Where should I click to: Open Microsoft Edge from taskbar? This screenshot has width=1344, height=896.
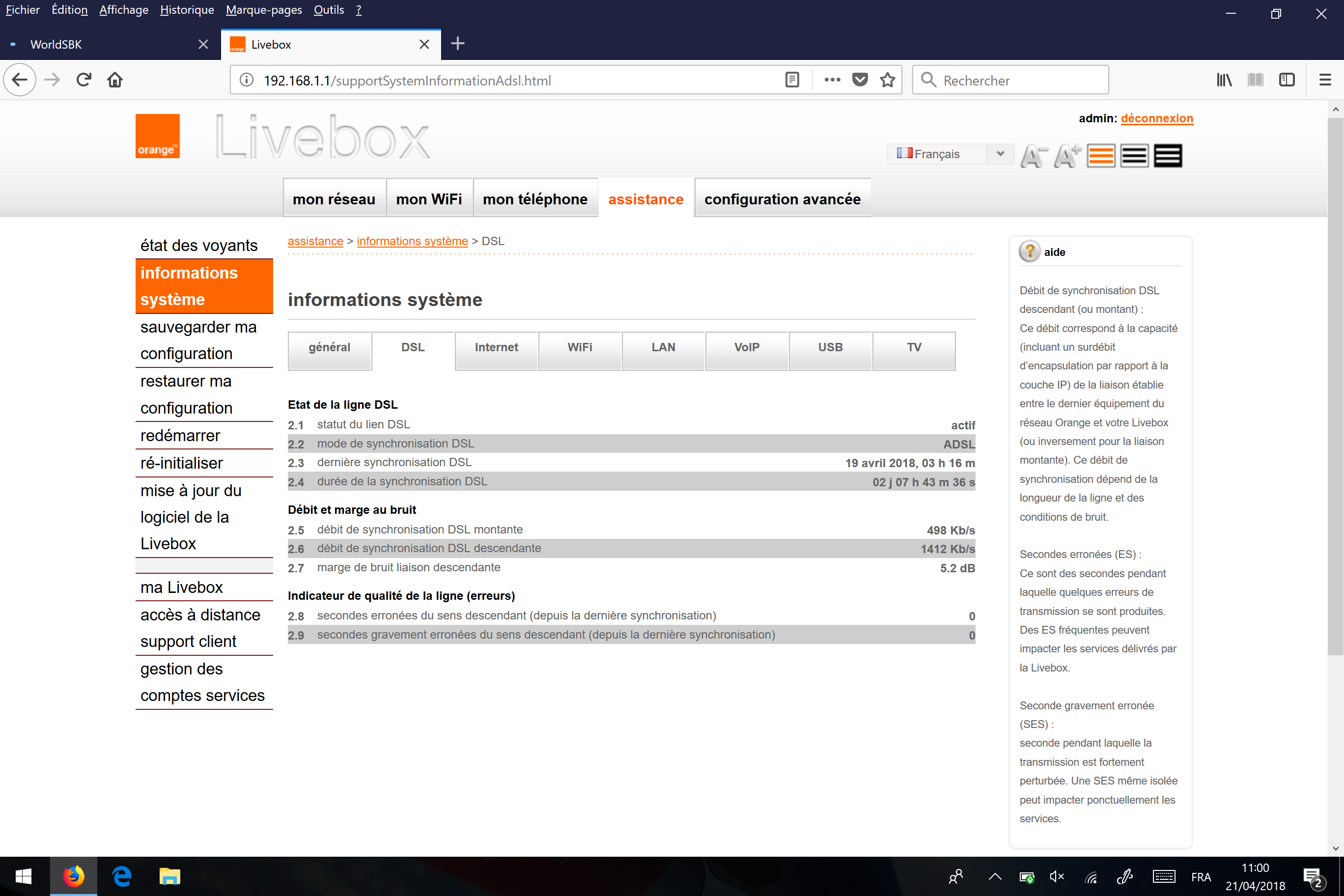pyautogui.click(x=121, y=876)
